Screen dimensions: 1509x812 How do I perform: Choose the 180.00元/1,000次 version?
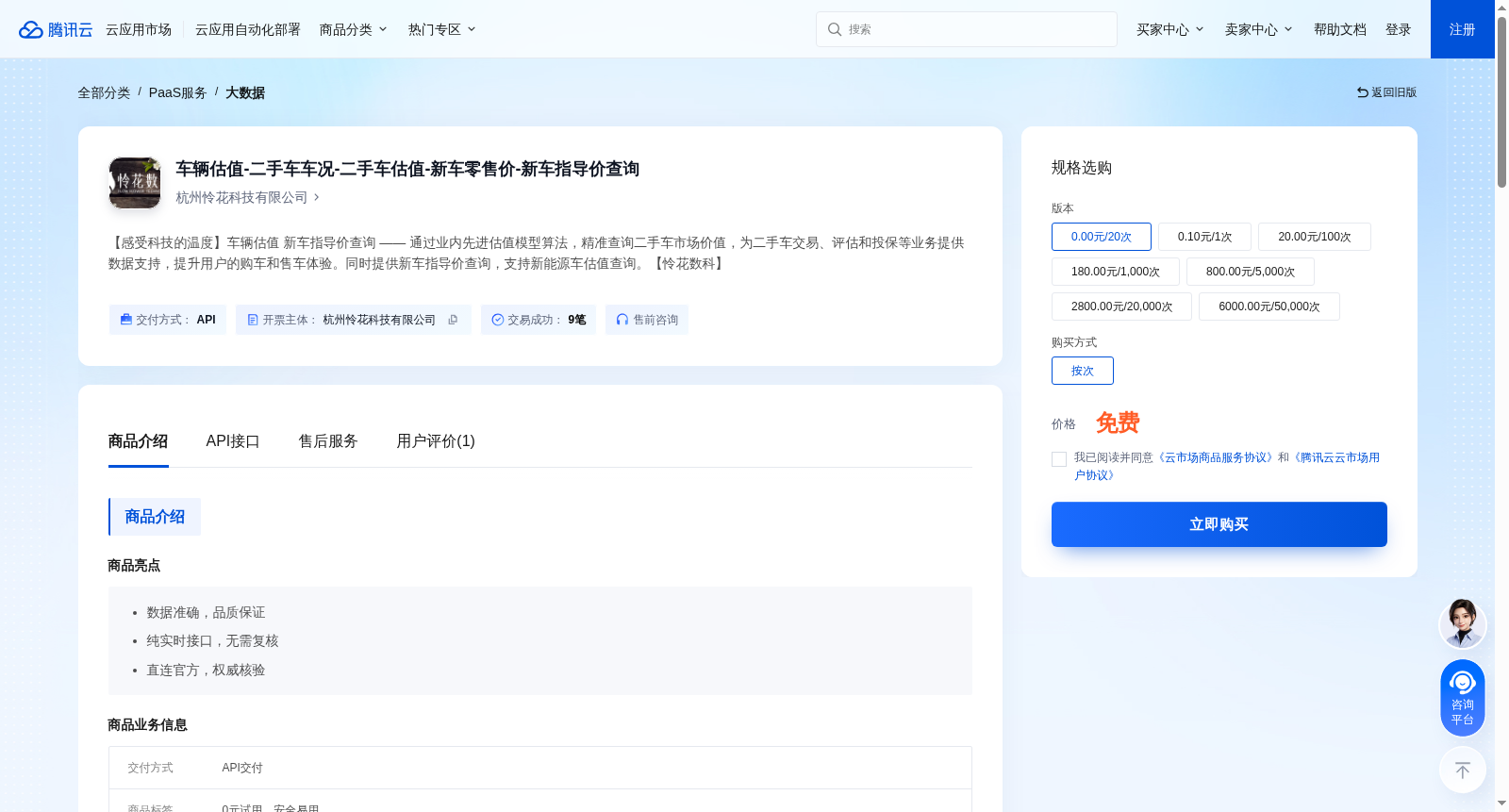tap(1116, 272)
